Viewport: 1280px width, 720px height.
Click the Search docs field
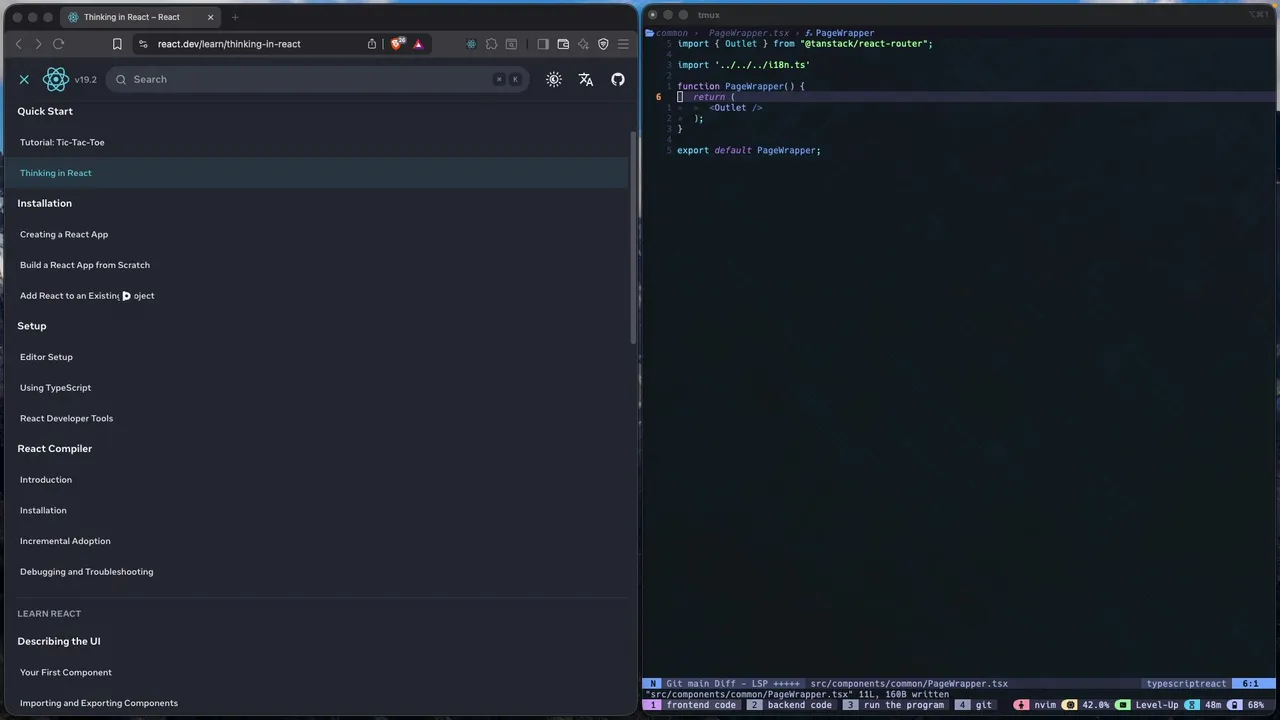click(x=317, y=79)
